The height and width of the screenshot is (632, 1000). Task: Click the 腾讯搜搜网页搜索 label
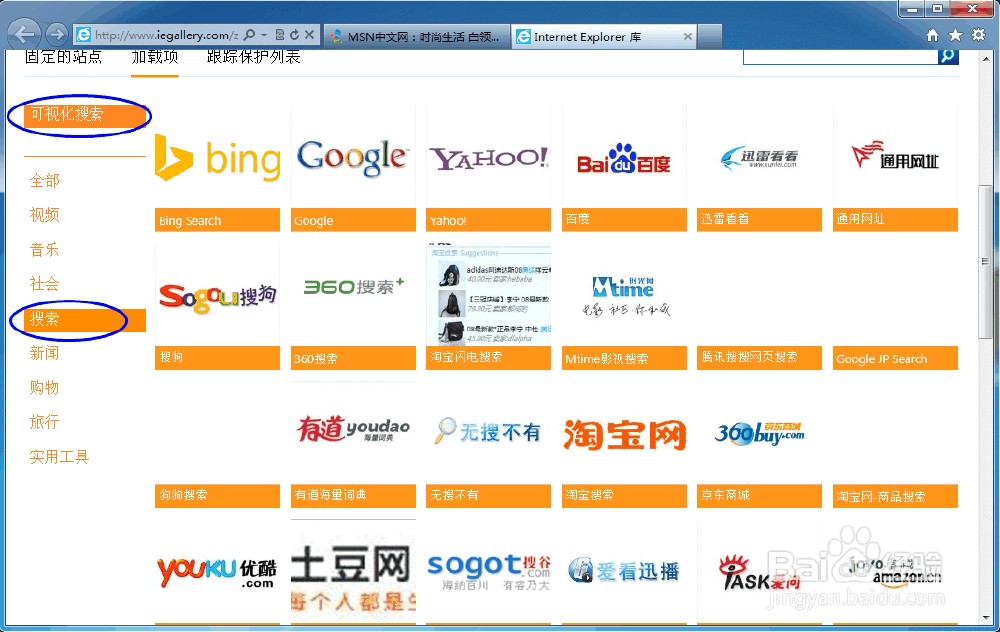(x=760, y=358)
